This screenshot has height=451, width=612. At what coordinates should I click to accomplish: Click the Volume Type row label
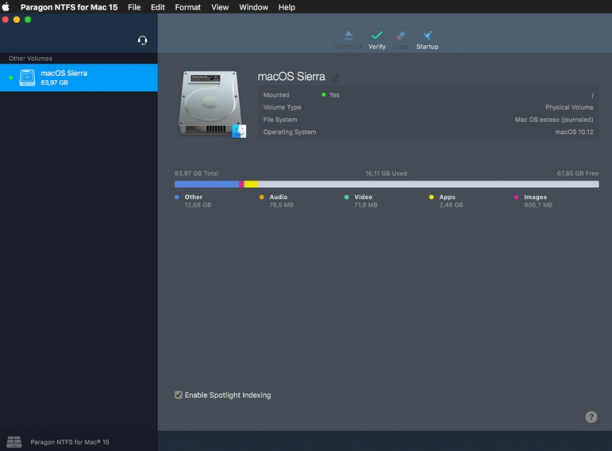pos(282,107)
